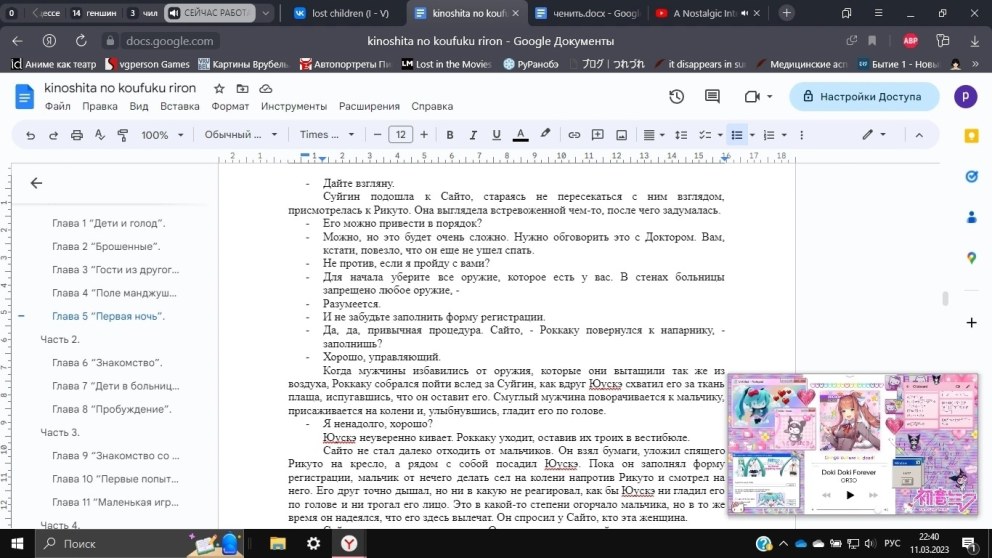
Task: Toggle italic formatting
Action: pyautogui.click(x=473, y=135)
